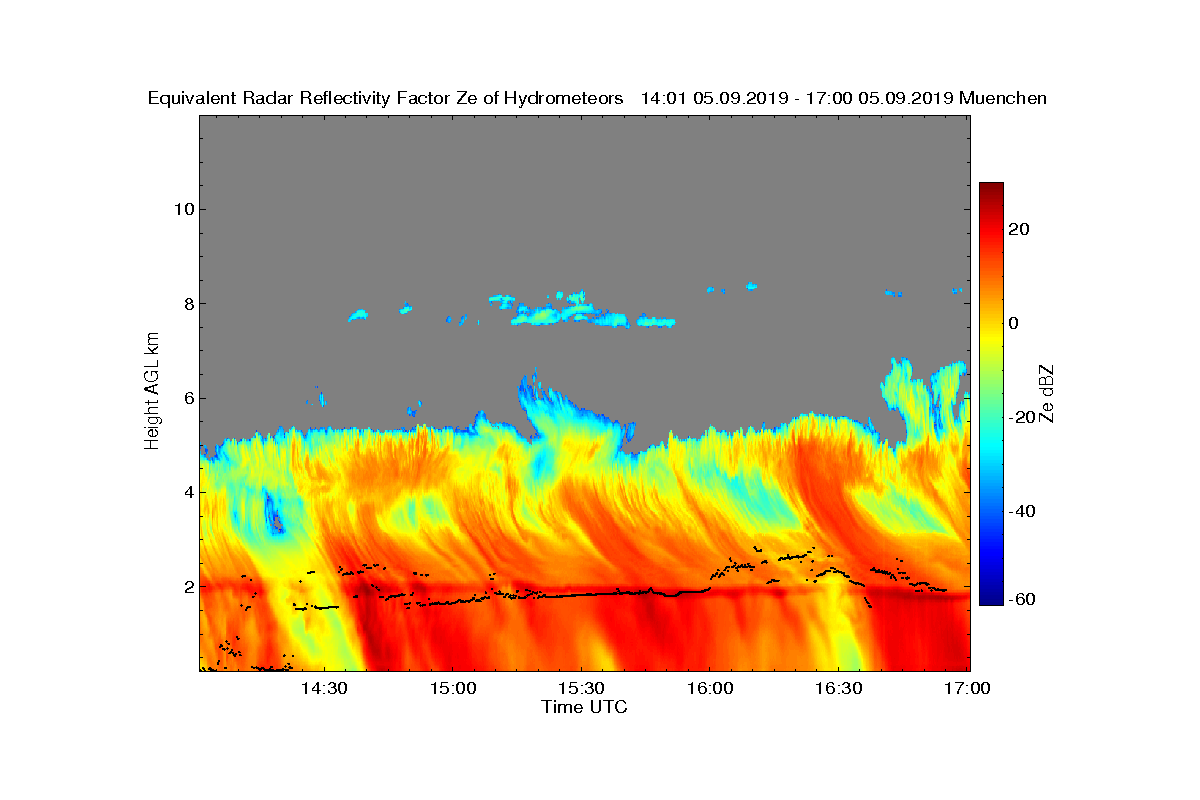Screen dimensions: 1200x800
Task: Click the '10' height tick label
Action: (183, 209)
